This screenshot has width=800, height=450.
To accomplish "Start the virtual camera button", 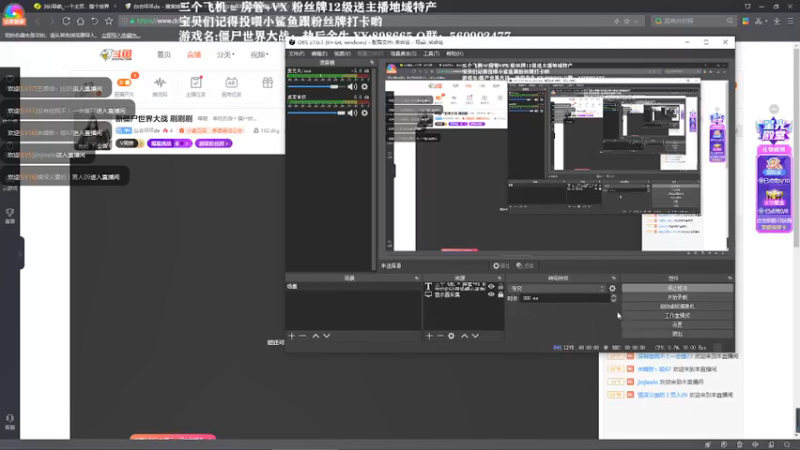I will [677, 307].
